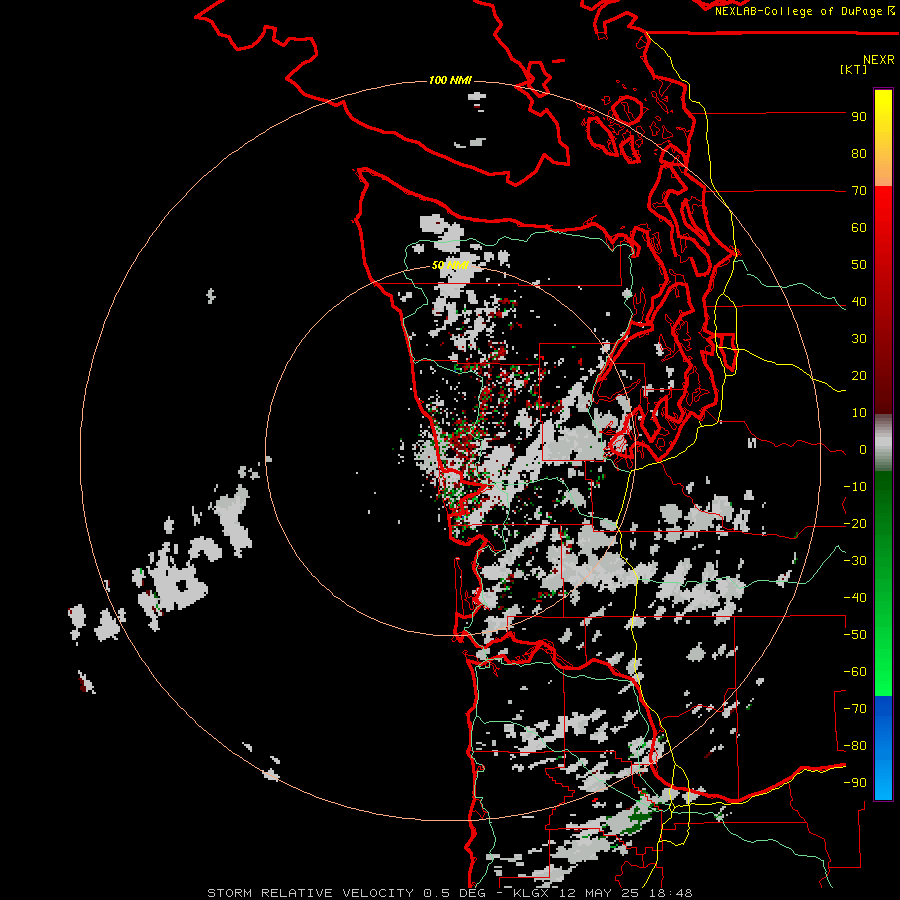Click the -20 value on the velocity scale

point(855,524)
